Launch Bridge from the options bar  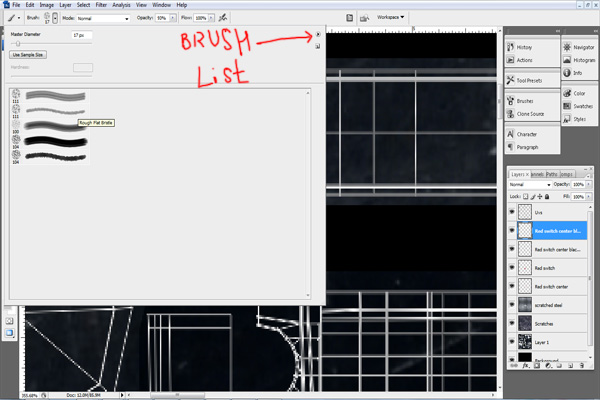point(364,18)
